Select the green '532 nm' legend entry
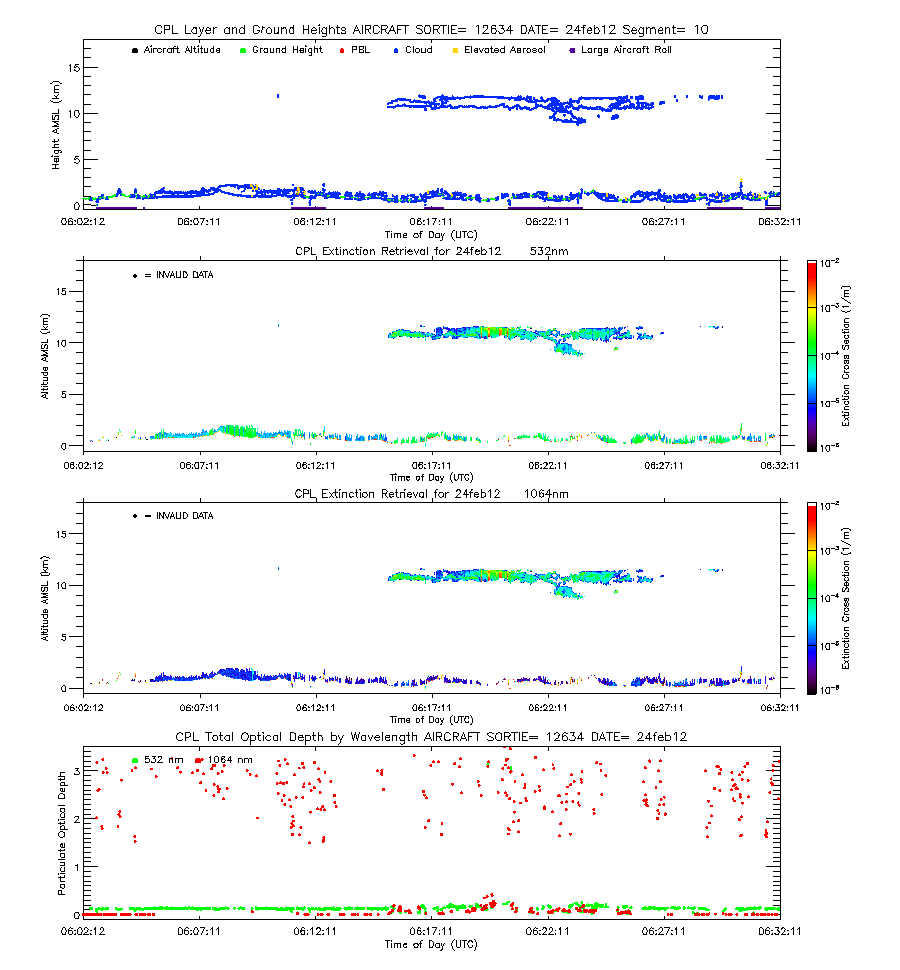900x970 pixels. (158, 760)
